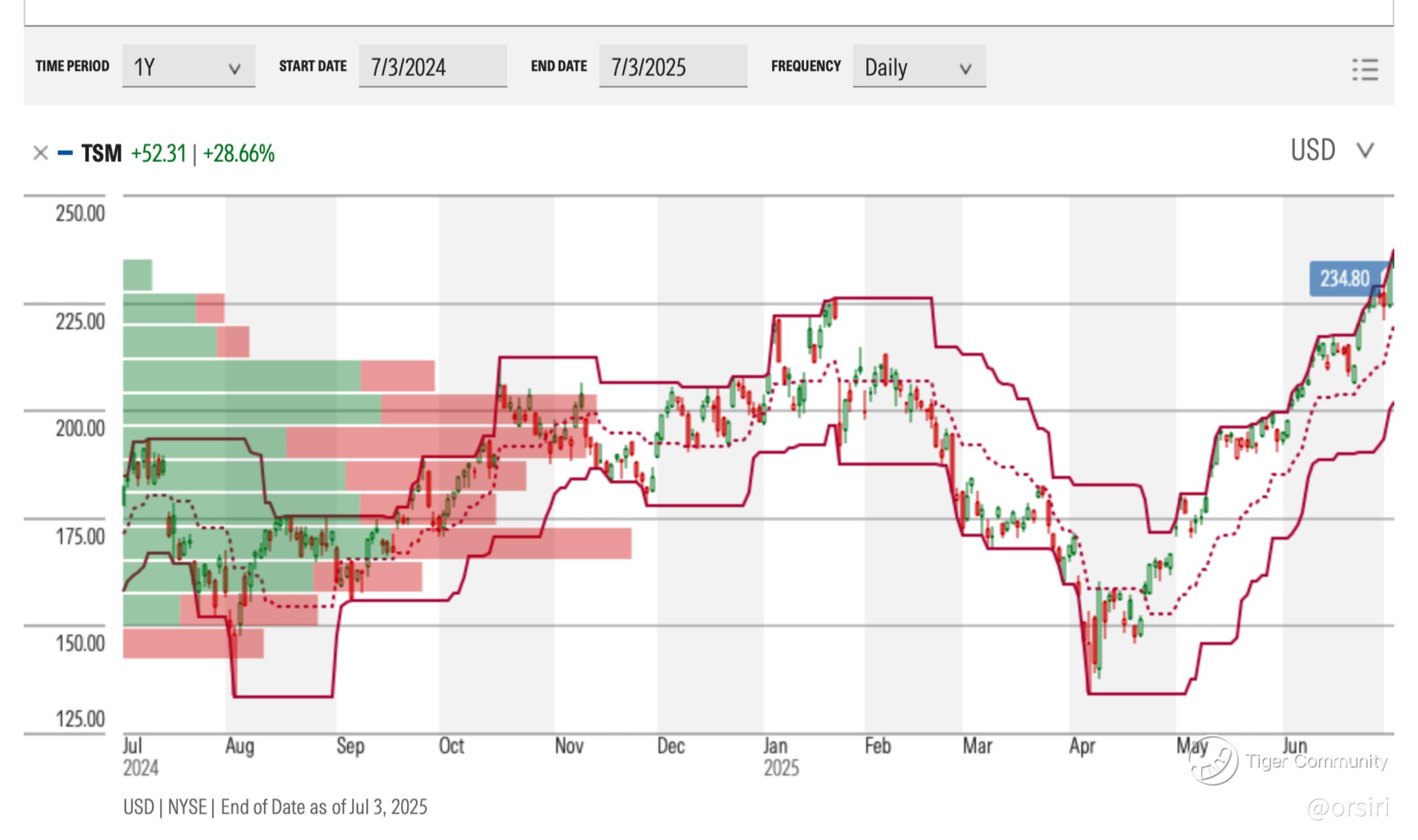Screen dimensions: 1418x840
Task: Remove TSM series with the X icon
Action: (x=40, y=153)
